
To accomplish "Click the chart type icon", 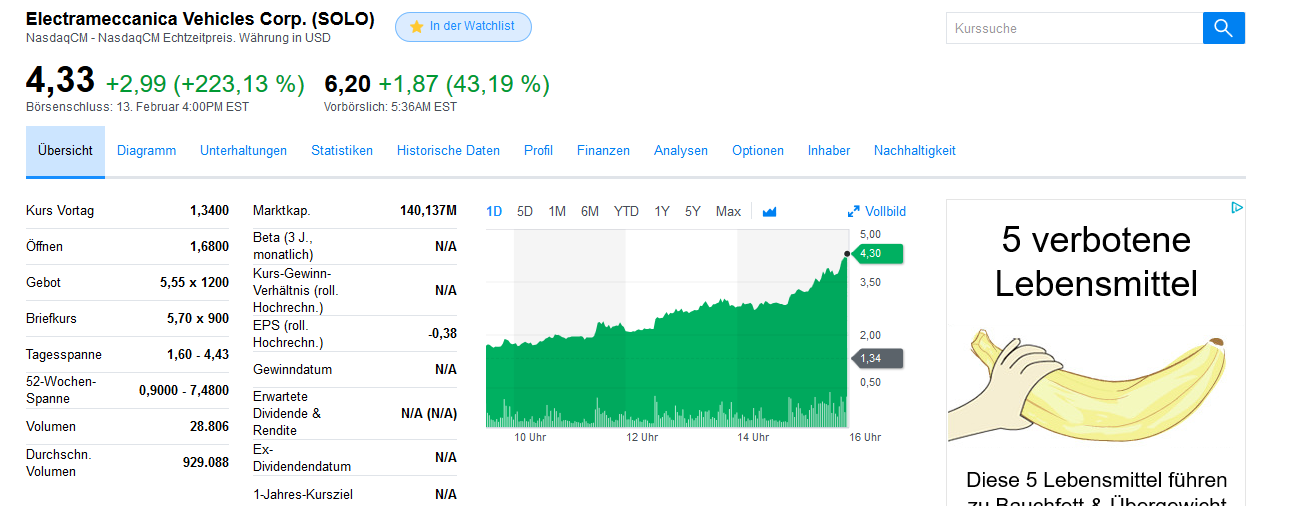I will [x=769, y=211].
